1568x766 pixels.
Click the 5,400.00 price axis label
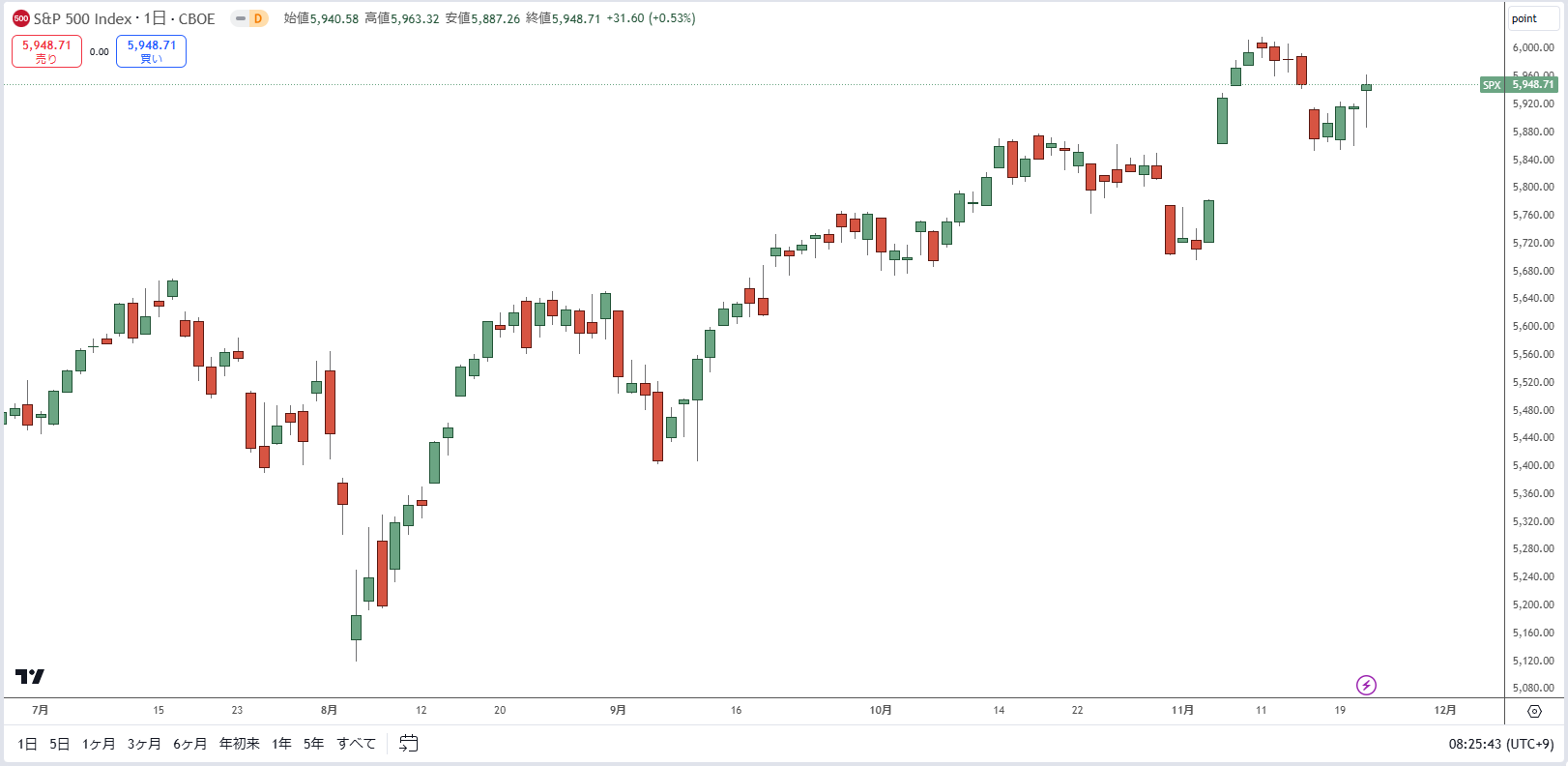coord(1533,465)
